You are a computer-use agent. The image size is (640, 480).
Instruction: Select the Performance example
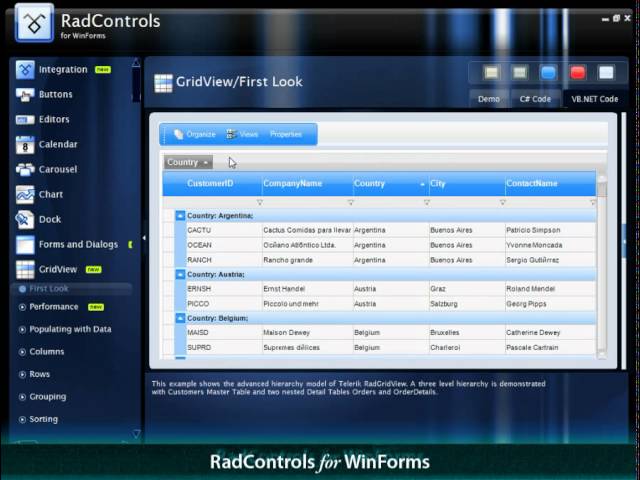tap(53, 307)
